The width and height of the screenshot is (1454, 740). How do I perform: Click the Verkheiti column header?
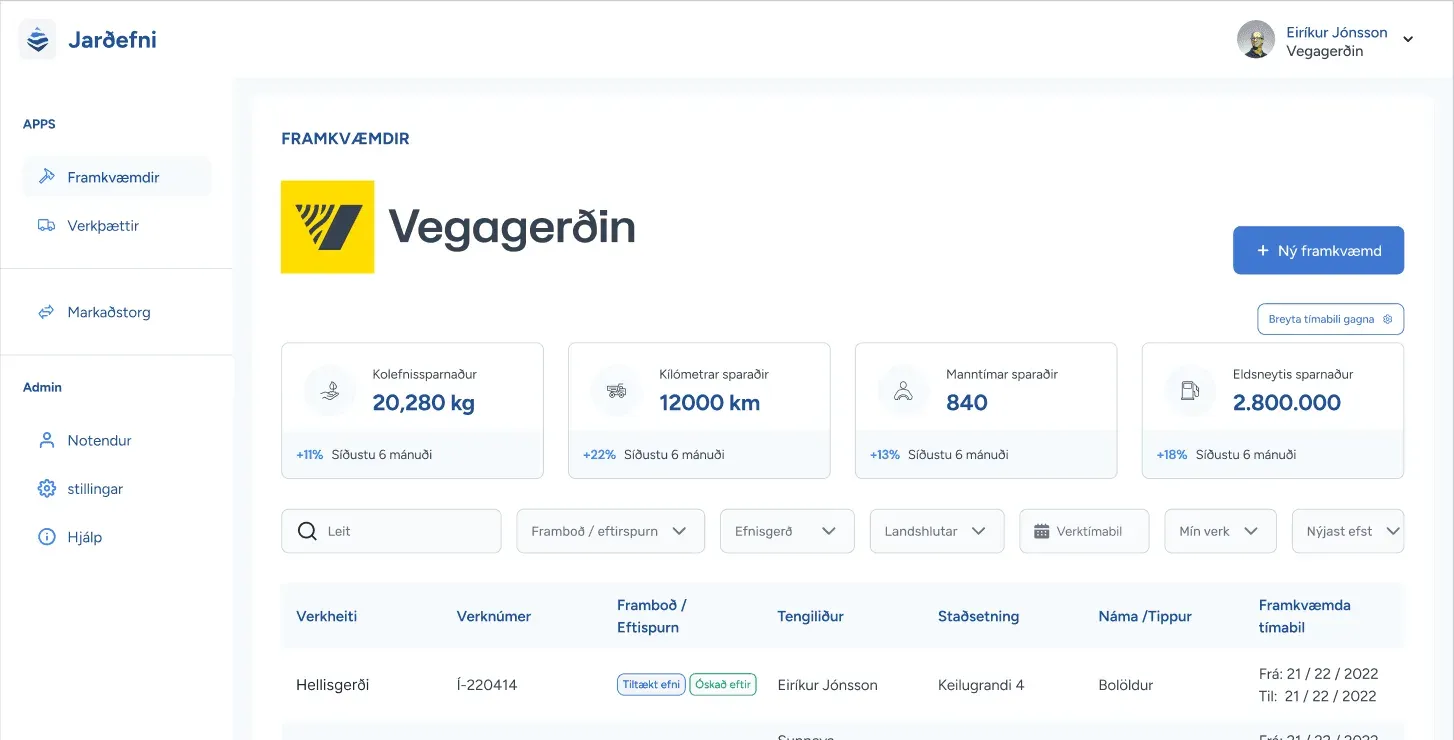point(327,616)
